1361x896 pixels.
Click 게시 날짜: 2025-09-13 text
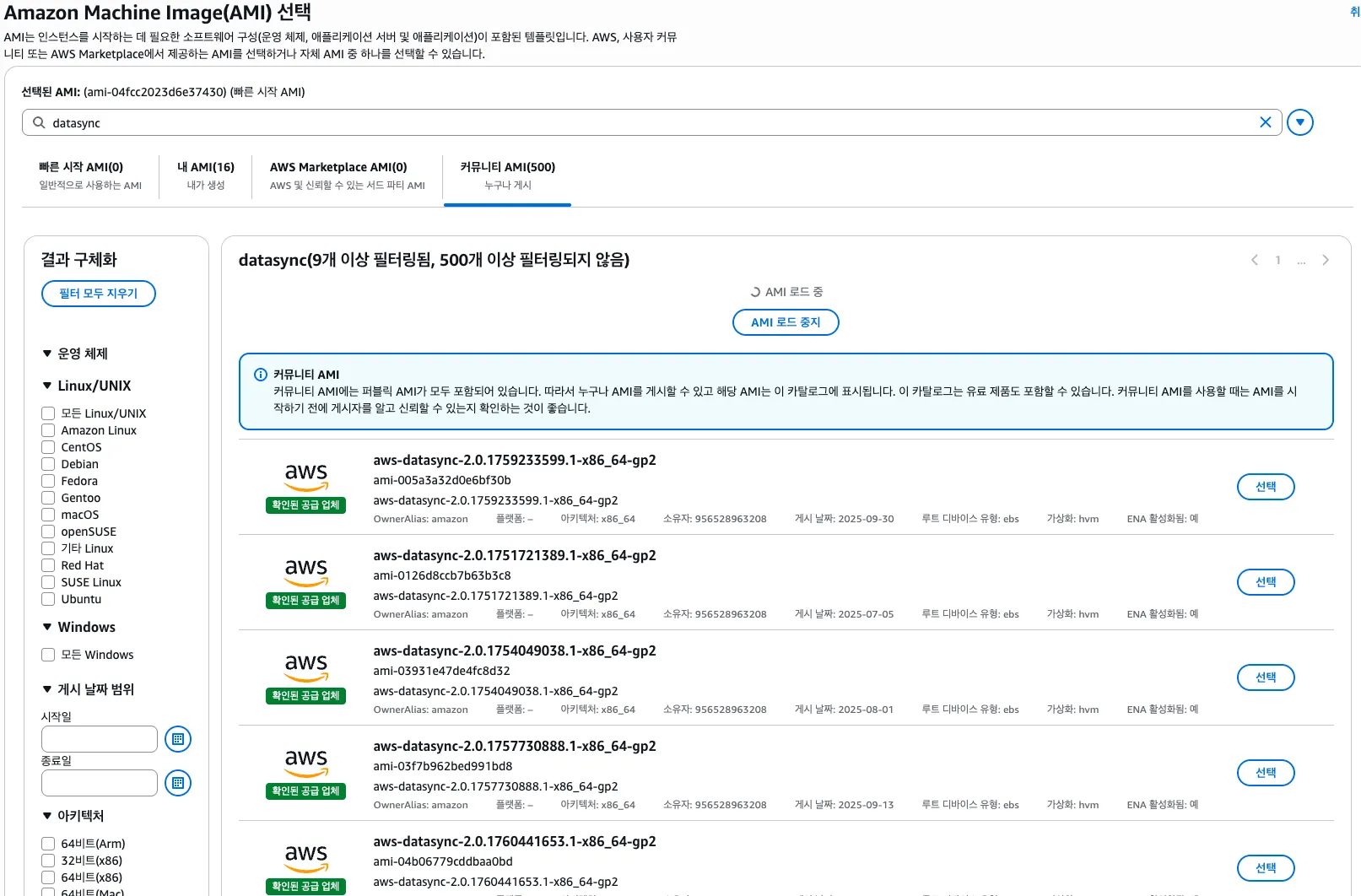[844, 805]
